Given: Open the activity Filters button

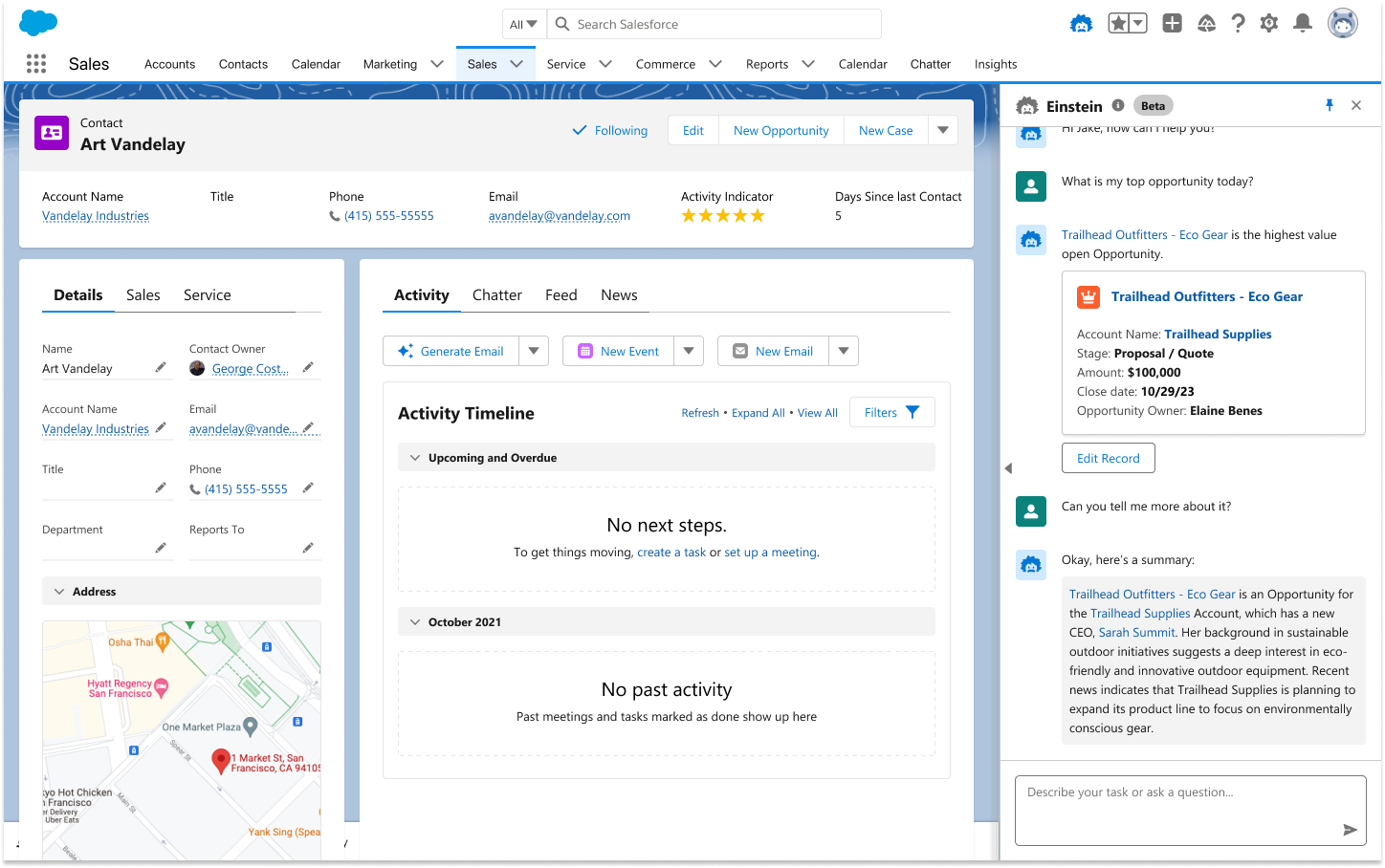Looking at the screenshot, I should click(x=892, y=412).
